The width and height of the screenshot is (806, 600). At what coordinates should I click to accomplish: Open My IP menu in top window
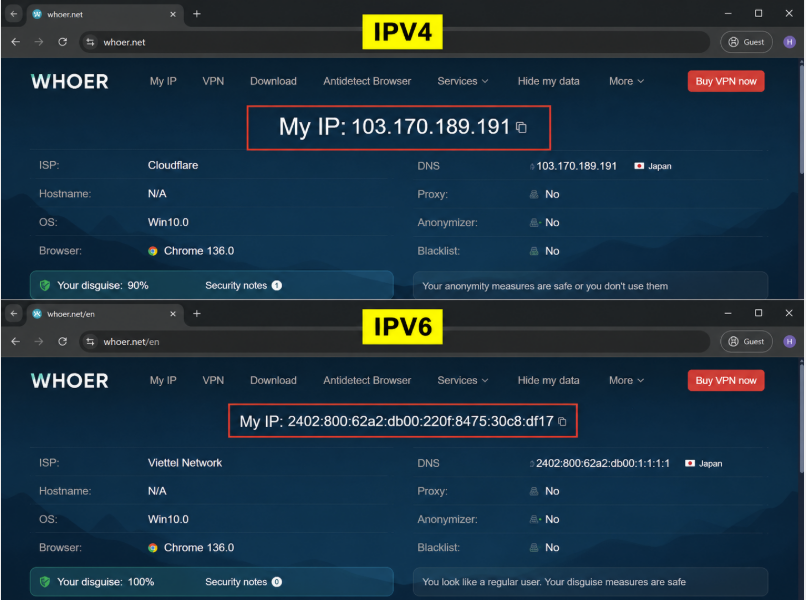163,81
